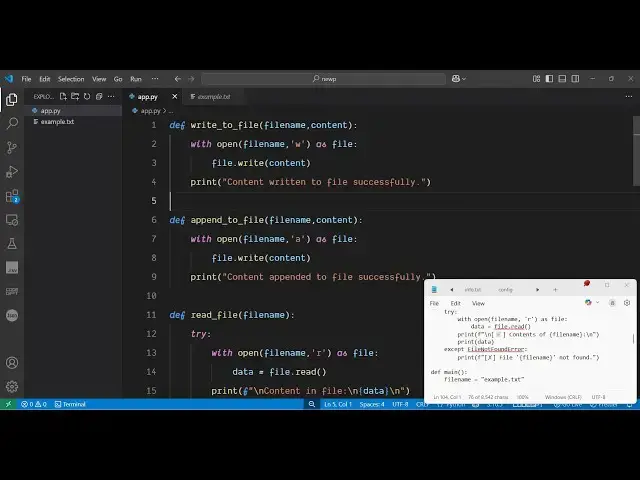Viewport: 640px width, 480px height.
Task: Select app.py in the Explorer tree
Action: (73, 111)
